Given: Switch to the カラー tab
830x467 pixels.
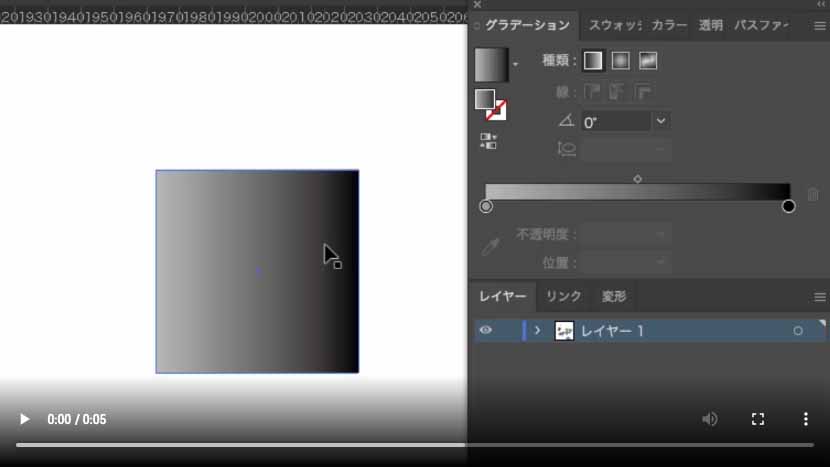Looking at the screenshot, I should point(669,25).
